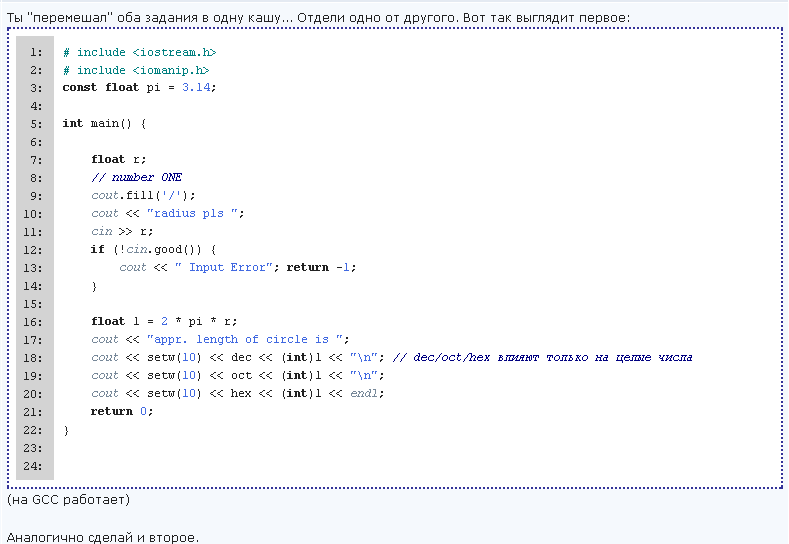The height and width of the screenshot is (544, 789).
Task: Click the '(на GCC работает)' note below code
Action: (68, 499)
